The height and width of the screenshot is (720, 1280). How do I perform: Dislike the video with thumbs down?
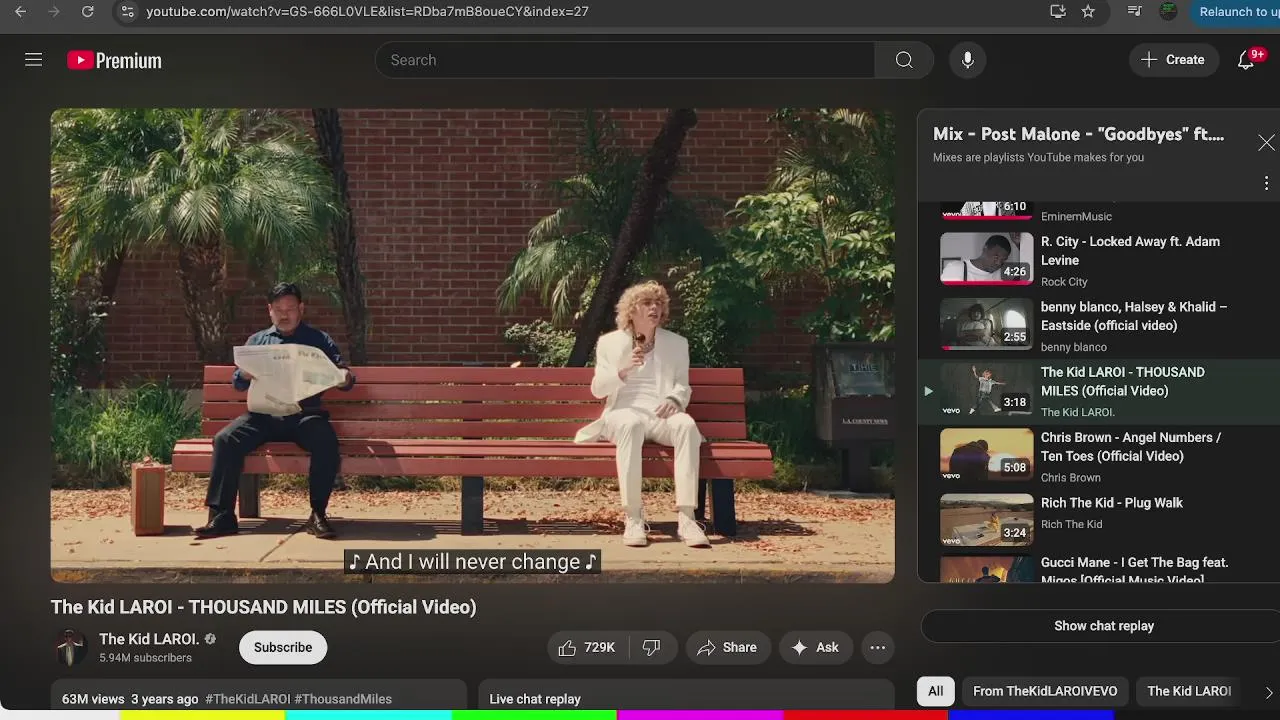point(652,648)
